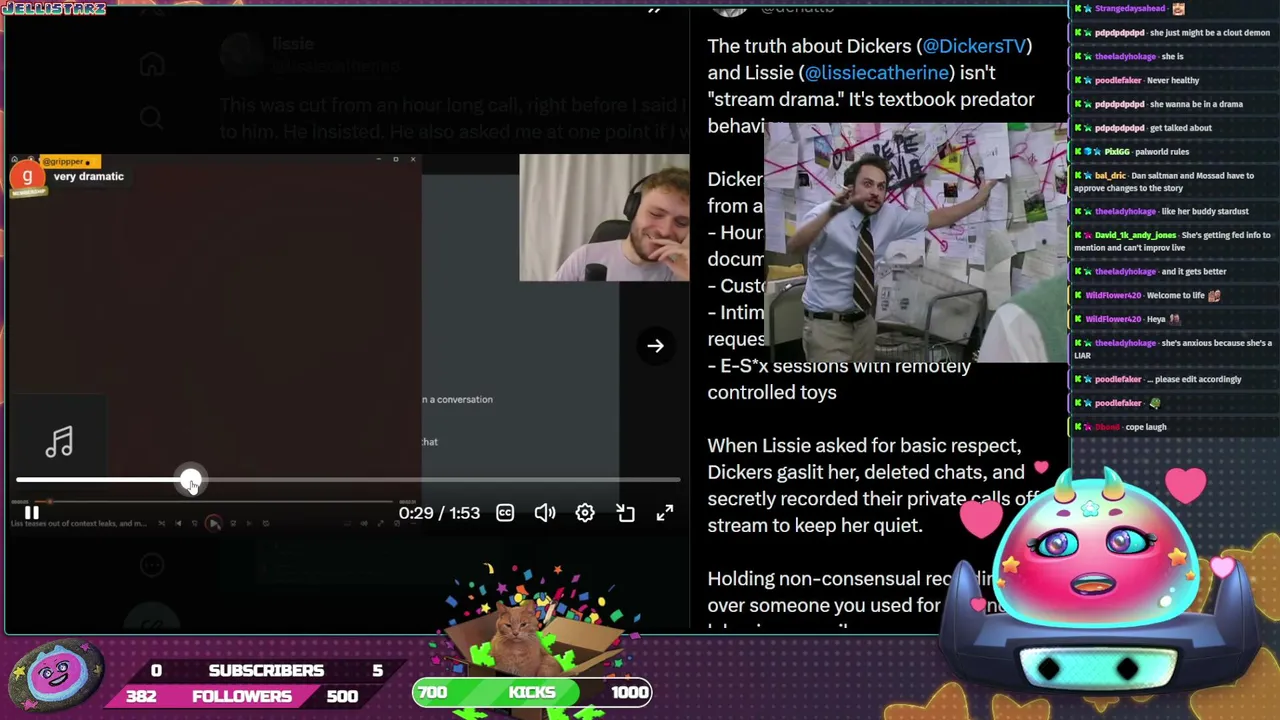This screenshot has width=1280, height=720.
Task: Click David_1k_andy_jones's chat message
Action: [1172, 241]
